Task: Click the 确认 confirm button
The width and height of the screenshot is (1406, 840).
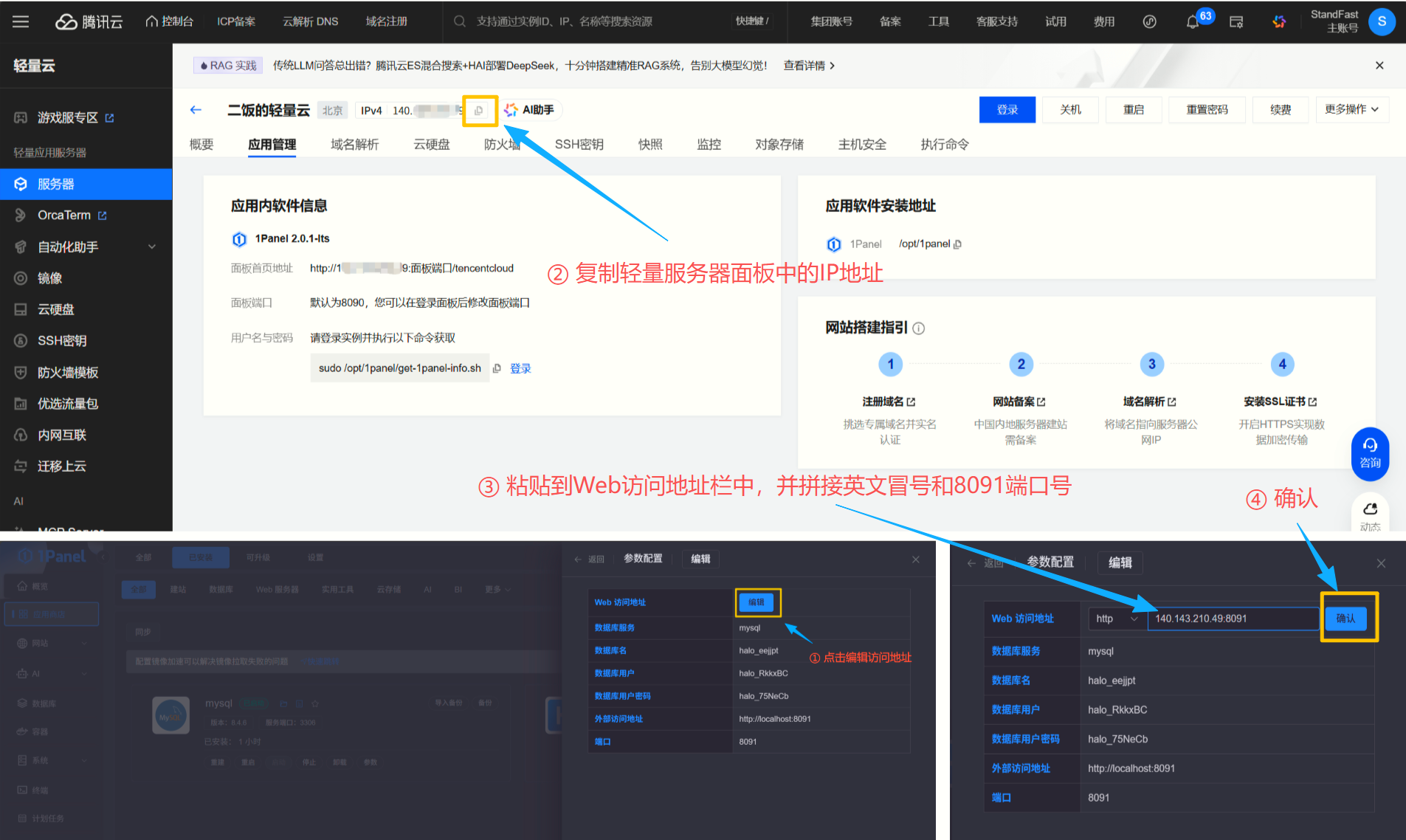Action: [x=1346, y=619]
